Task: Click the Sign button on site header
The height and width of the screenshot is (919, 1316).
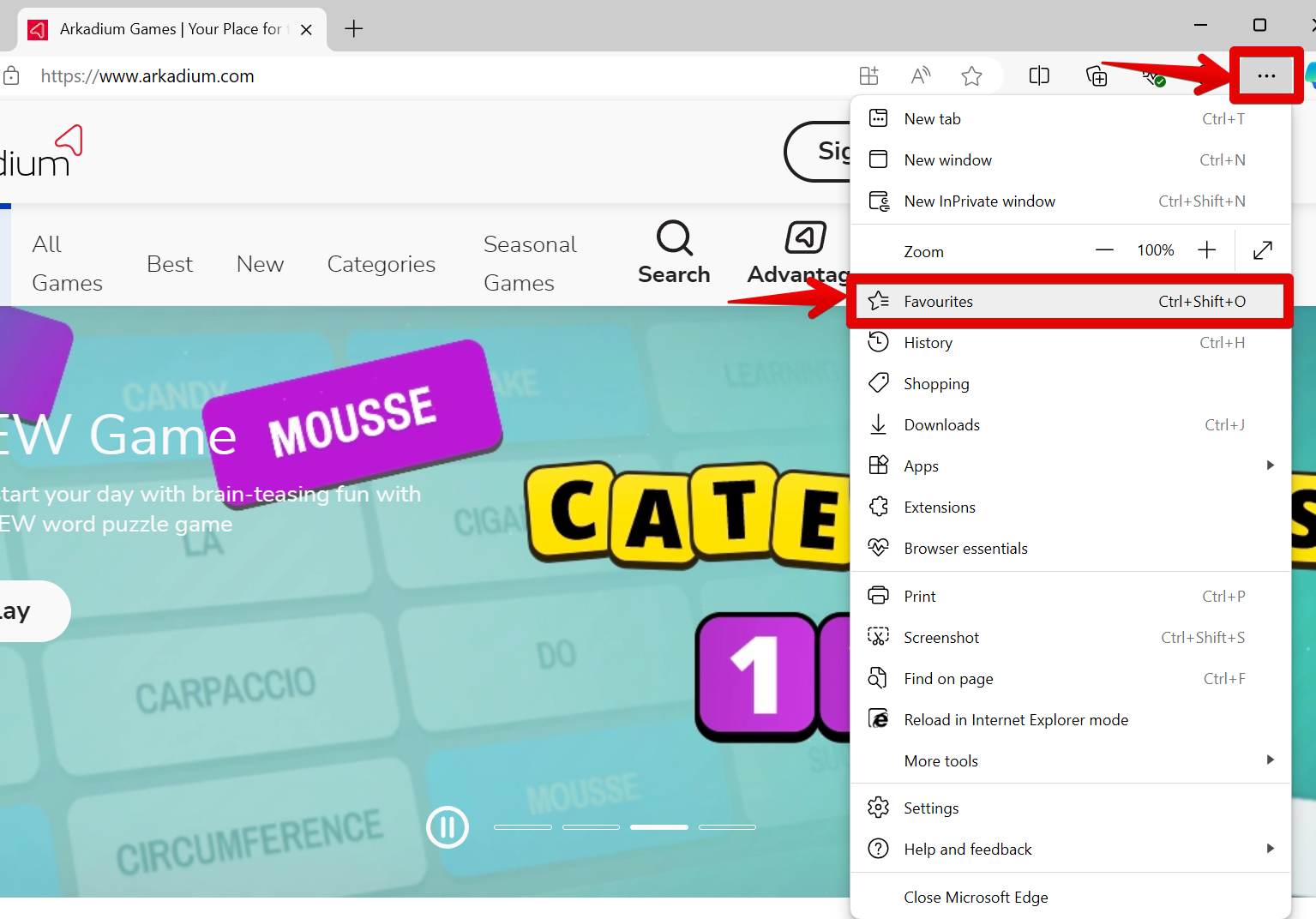Action: coord(819,152)
